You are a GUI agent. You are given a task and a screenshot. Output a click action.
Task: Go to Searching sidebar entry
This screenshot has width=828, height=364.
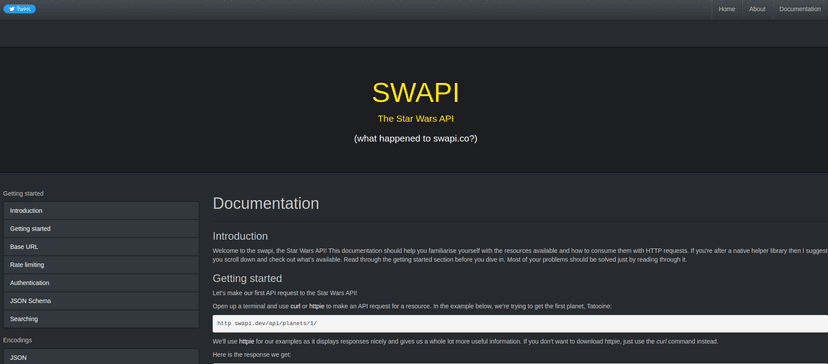point(101,319)
